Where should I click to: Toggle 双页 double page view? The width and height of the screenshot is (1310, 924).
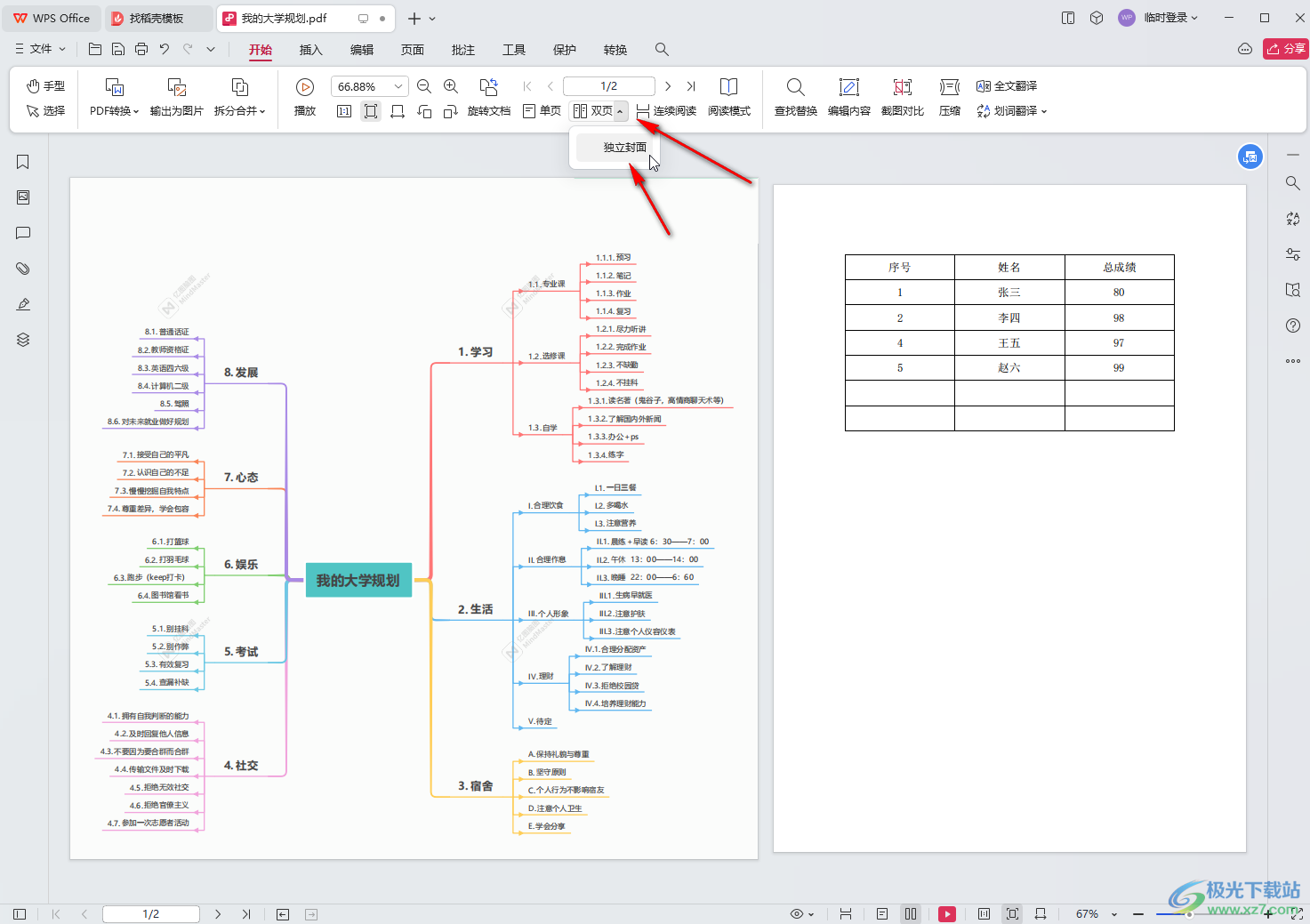pyautogui.click(x=592, y=111)
